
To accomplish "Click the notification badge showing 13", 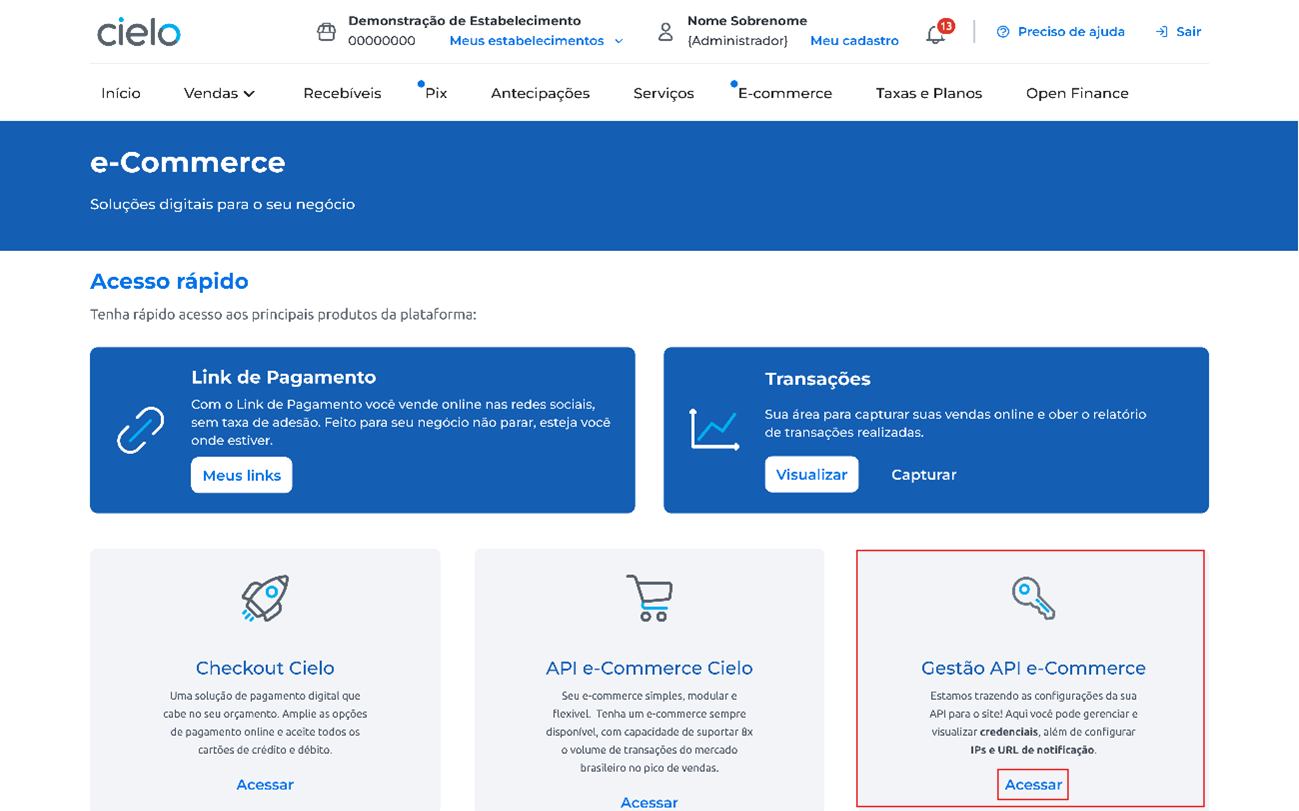I will point(946,26).
